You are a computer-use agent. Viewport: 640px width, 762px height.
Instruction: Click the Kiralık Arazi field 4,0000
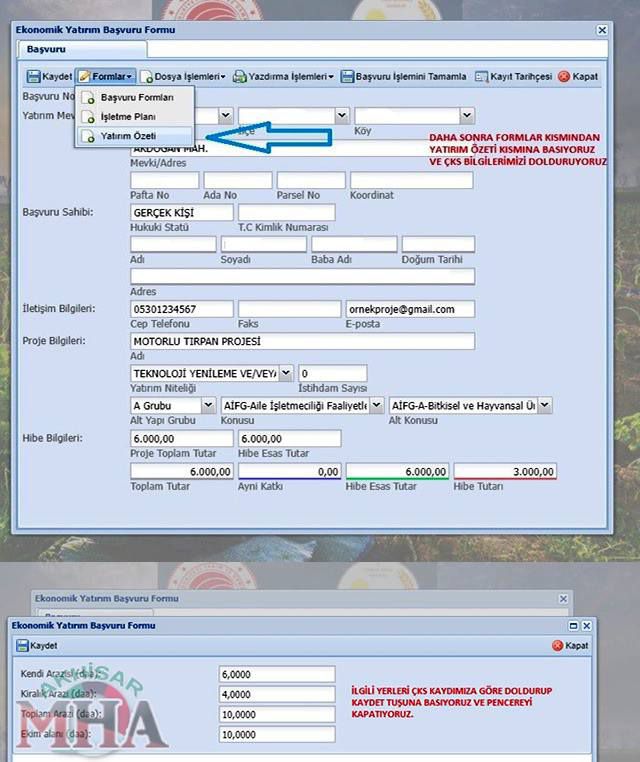[x=277, y=694]
